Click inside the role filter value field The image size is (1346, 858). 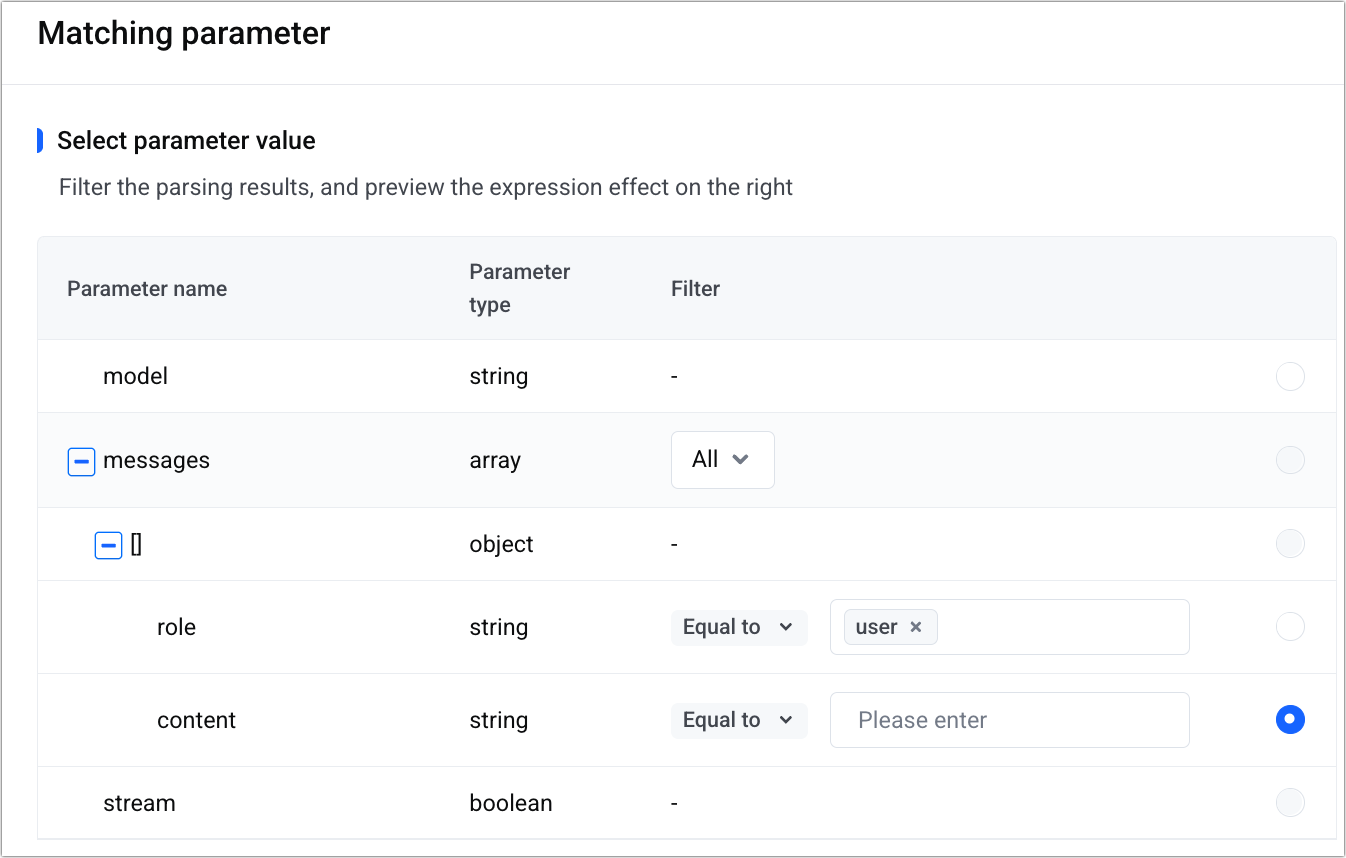click(1060, 628)
